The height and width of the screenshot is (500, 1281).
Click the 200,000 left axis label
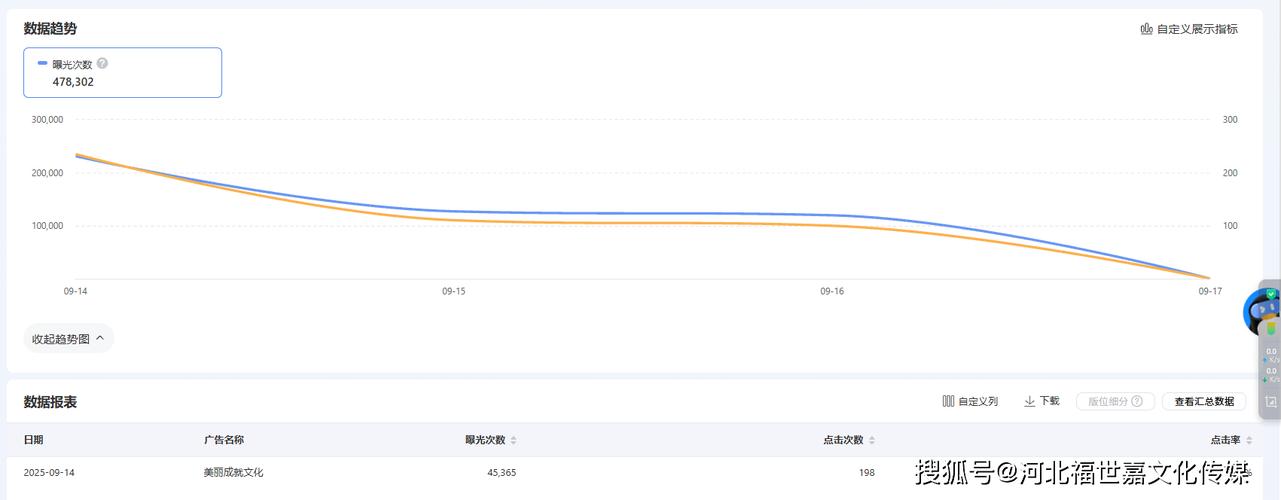(x=48, y=172)
